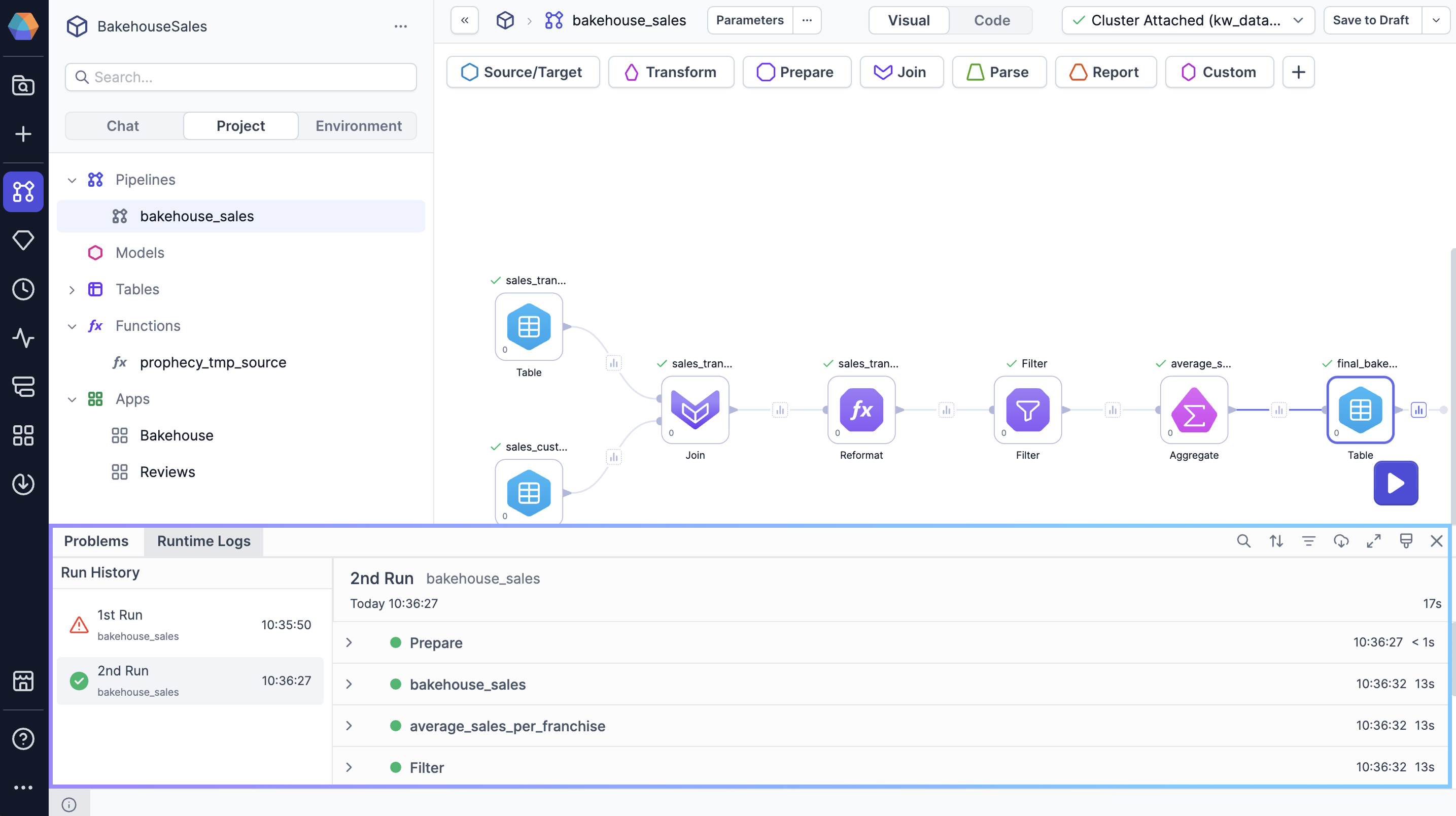Collapse the Apps tree section
Image resolution: width=1456 pixels, height=816 pixels.
pyautogui.click(x=72, y=399)
